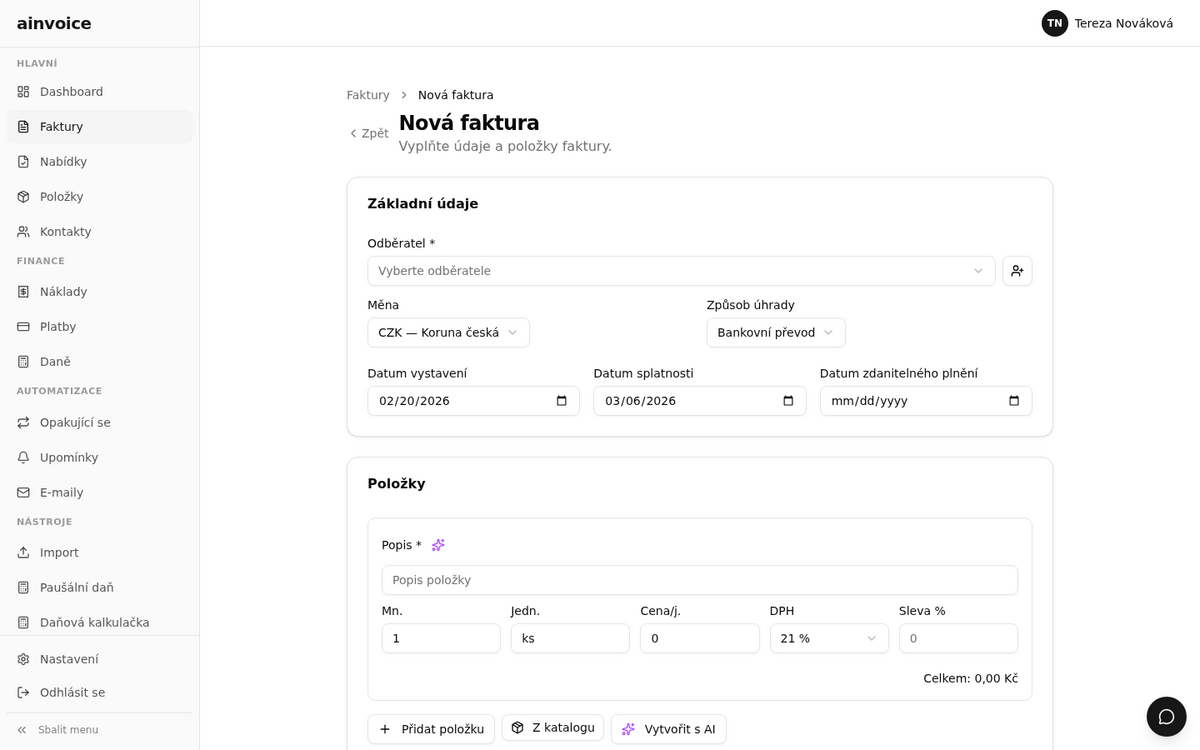Open calendar picker for Datum zdanitelného plnění
The height and width of the screenshot is (750, 1200).
[1014, 401]
